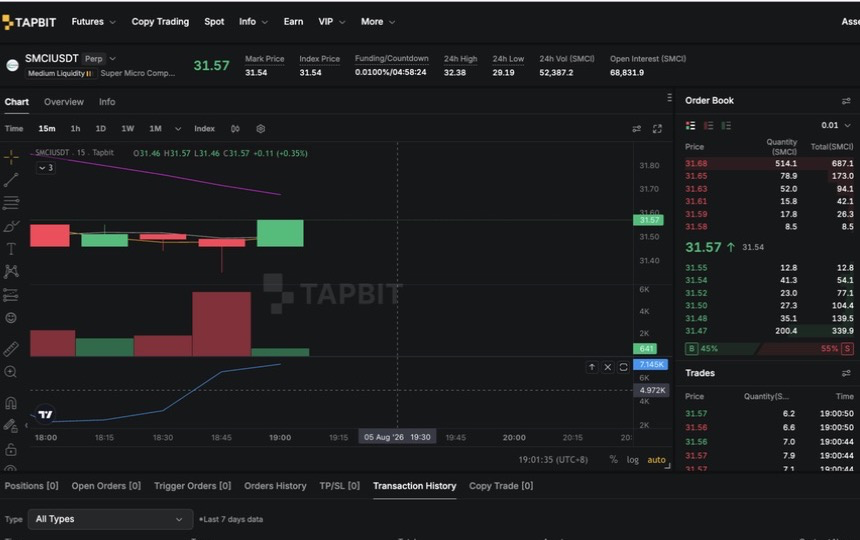Viewport: 860px width, 540px height.
Task: Open the Fibonacci retracement tools
Action: click(11, 202)
